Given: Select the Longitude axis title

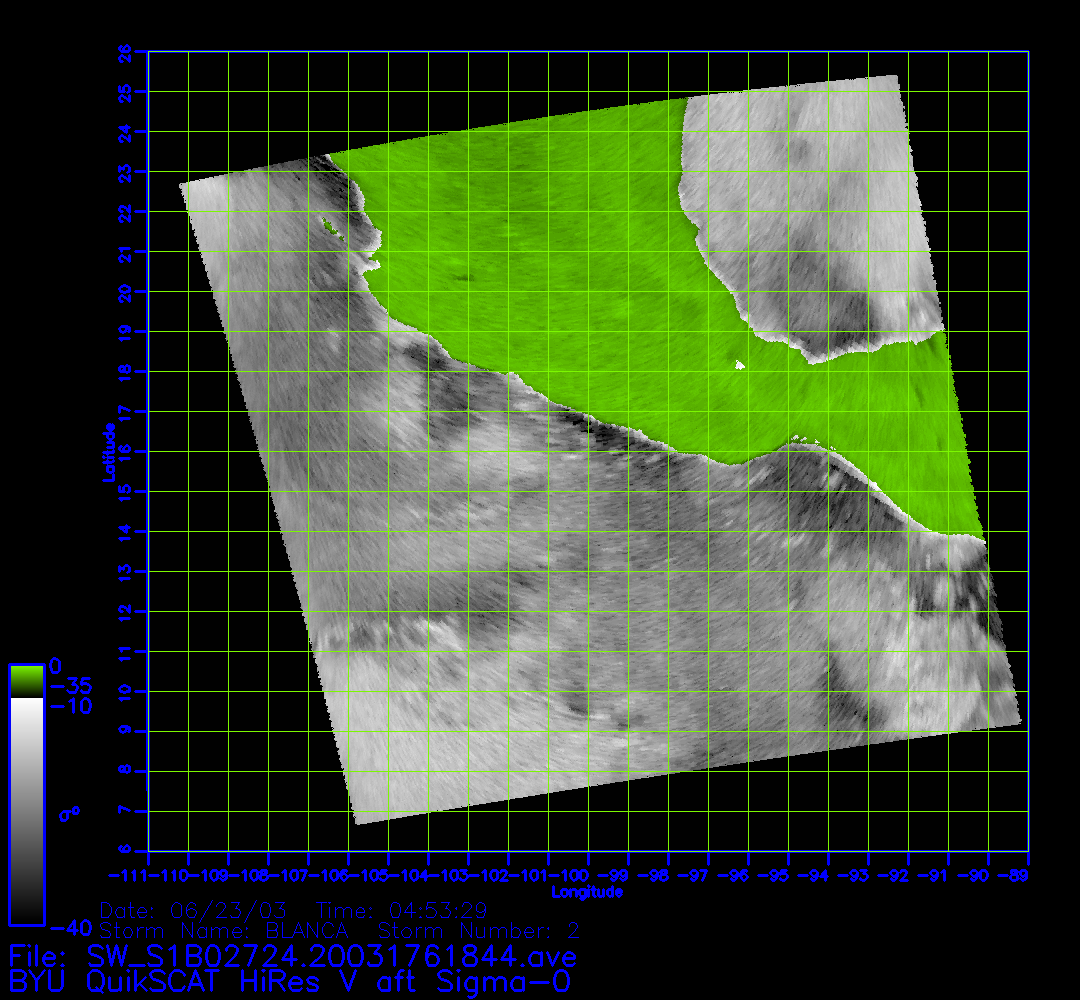Looking at the screenshot, I should (587, 892).
